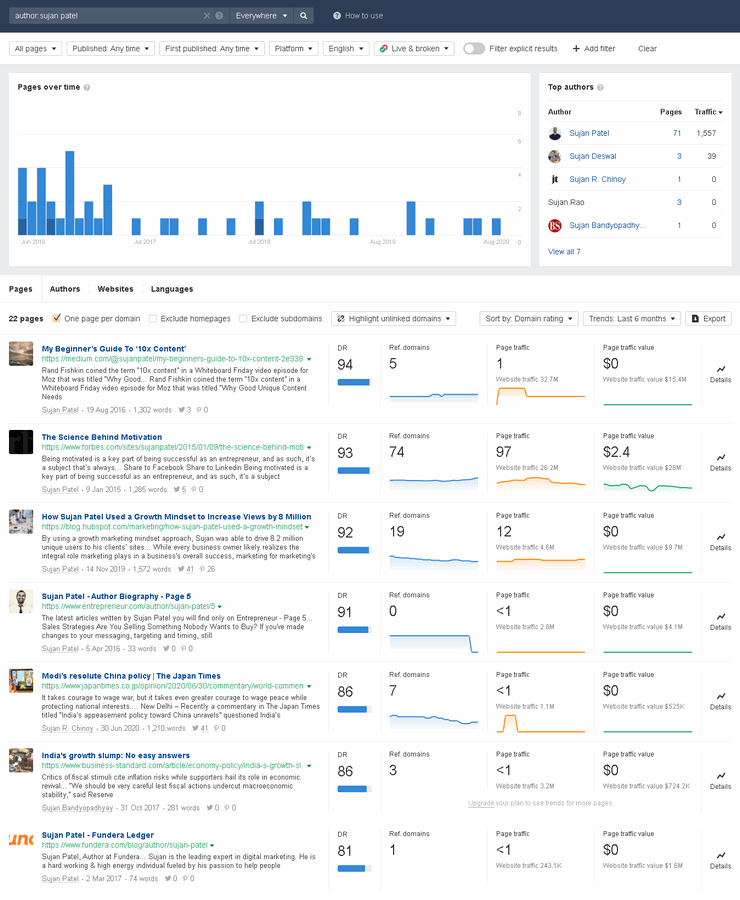Click thumbnail of Growth Mindset article
This screenshot has width=740, height=900.
point(21,522)
